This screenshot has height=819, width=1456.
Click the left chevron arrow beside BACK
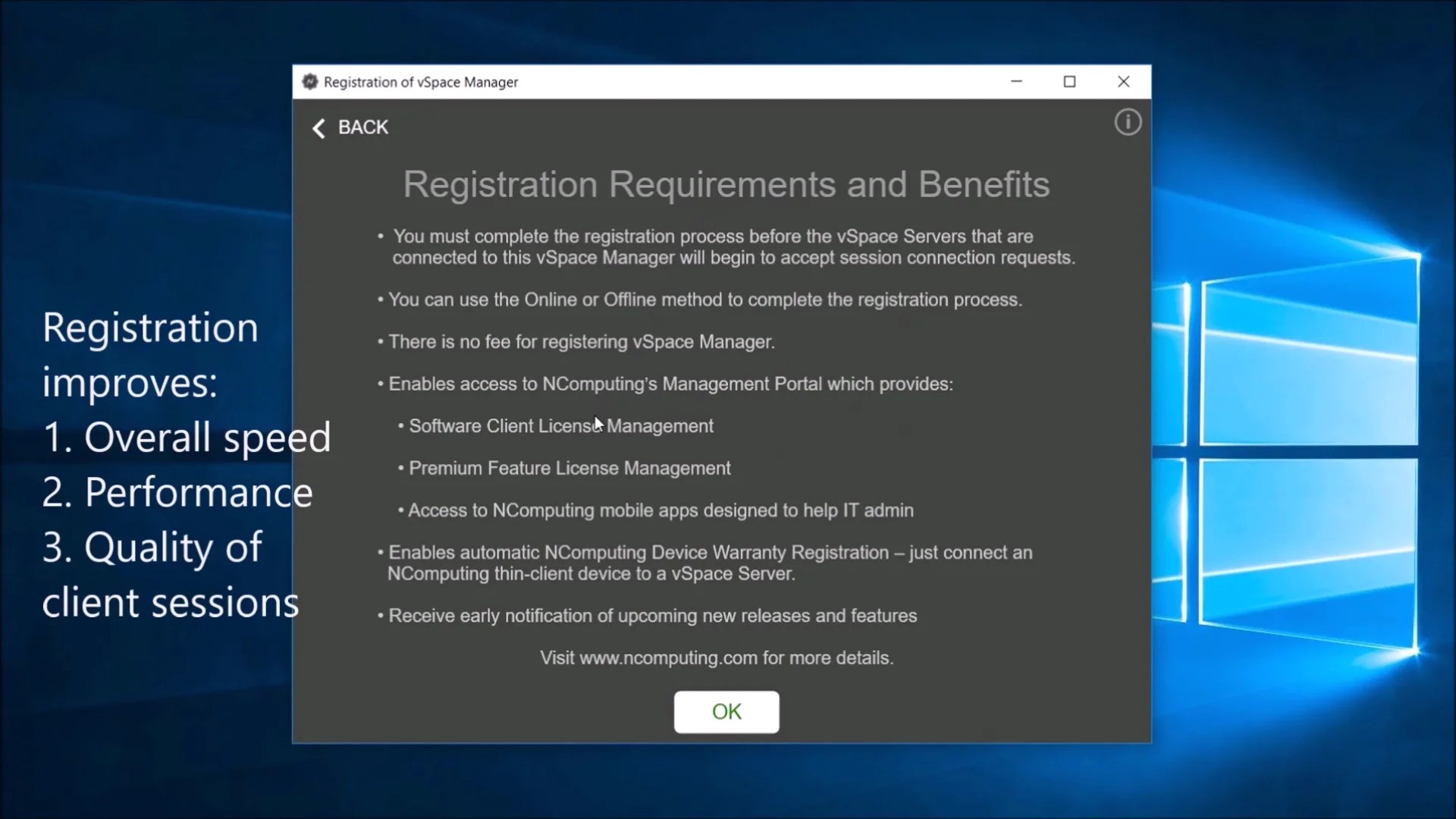319,128
